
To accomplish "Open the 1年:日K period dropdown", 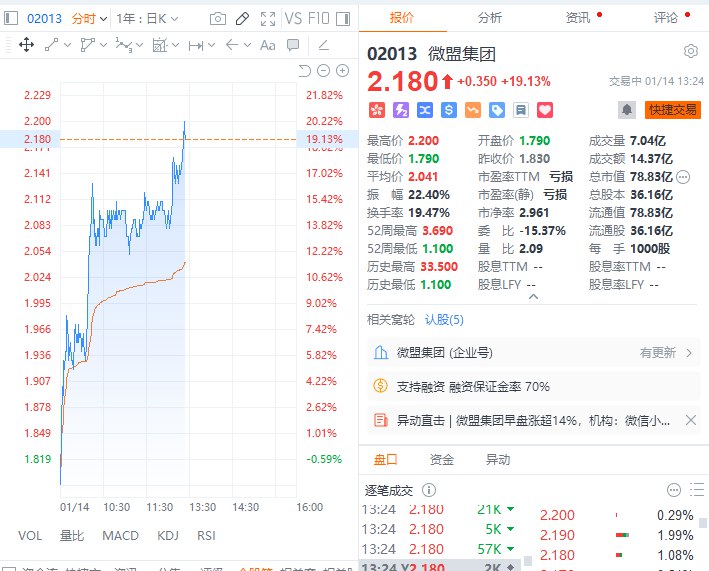I will pos(147,19).
